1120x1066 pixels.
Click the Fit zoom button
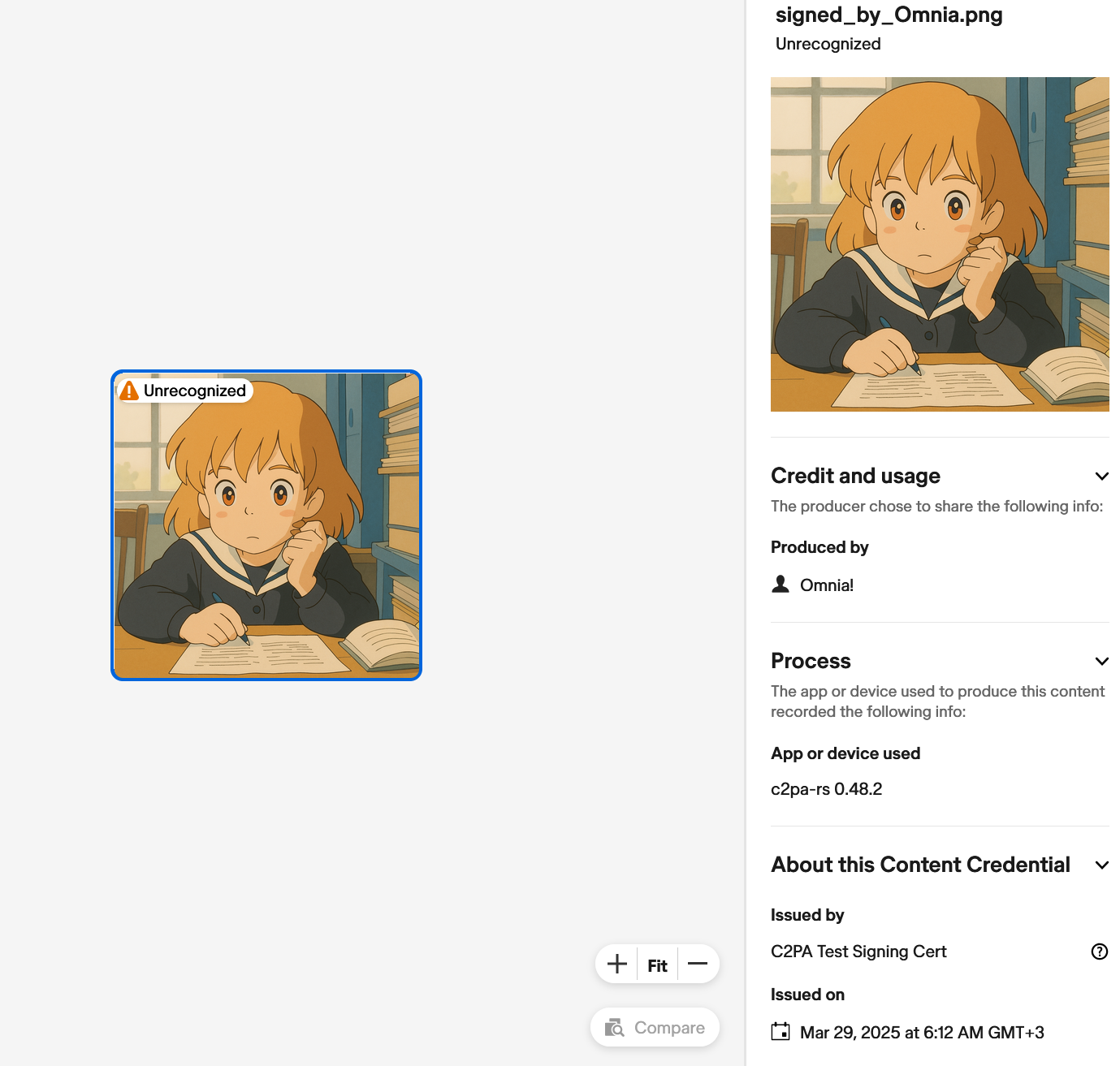(658, 965)
